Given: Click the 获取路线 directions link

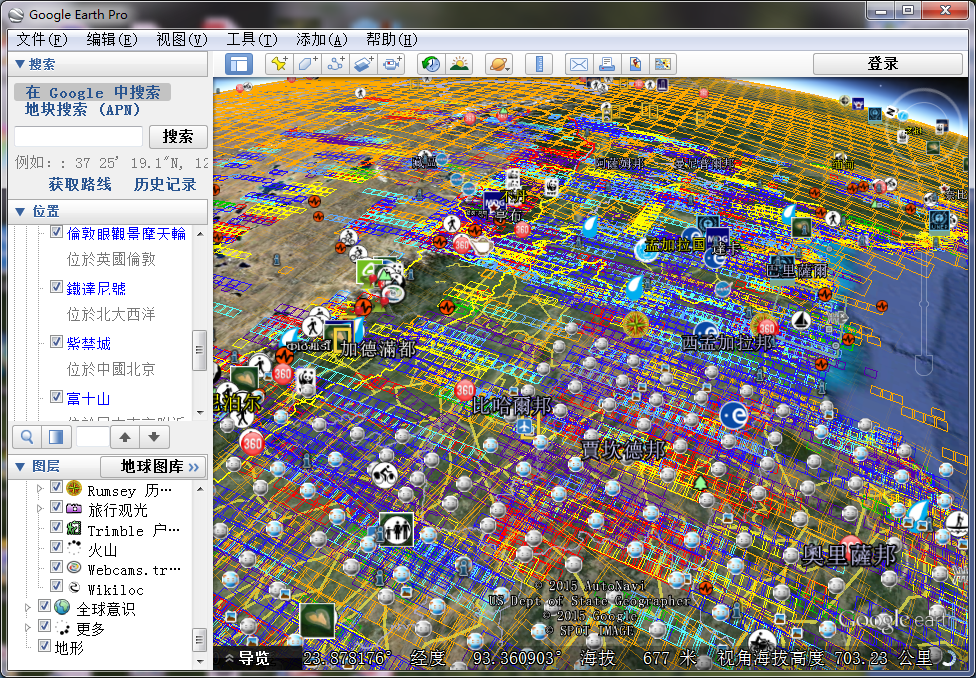Looking at the screenshot, I should 80,184.
